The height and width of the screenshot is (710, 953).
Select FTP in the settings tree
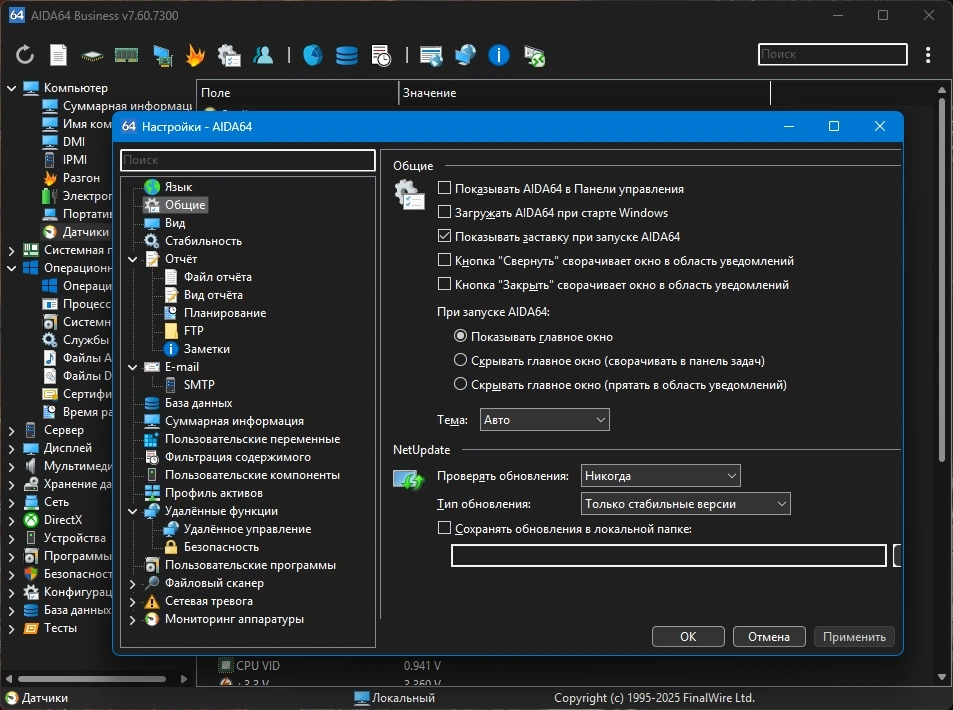[x=193, y=331]
